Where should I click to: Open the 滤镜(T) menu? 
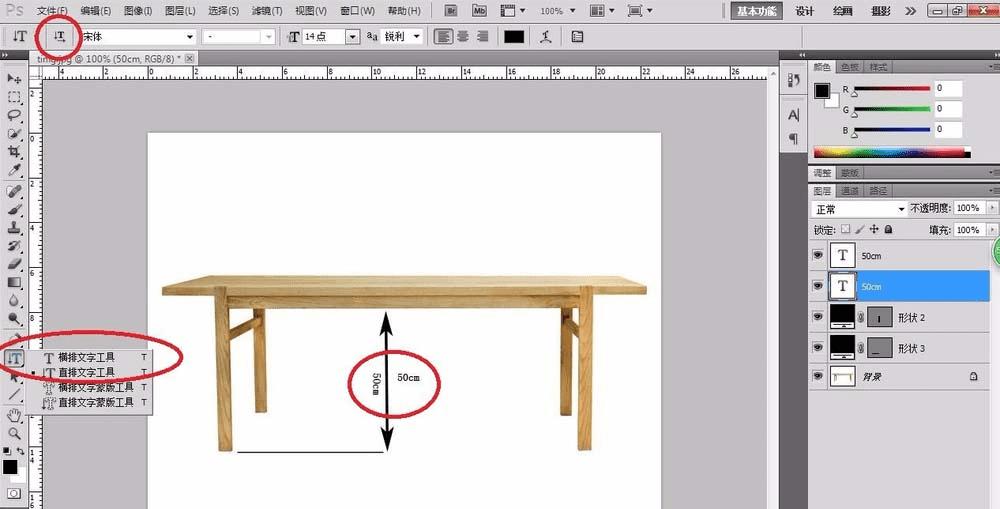coord(267,11)
